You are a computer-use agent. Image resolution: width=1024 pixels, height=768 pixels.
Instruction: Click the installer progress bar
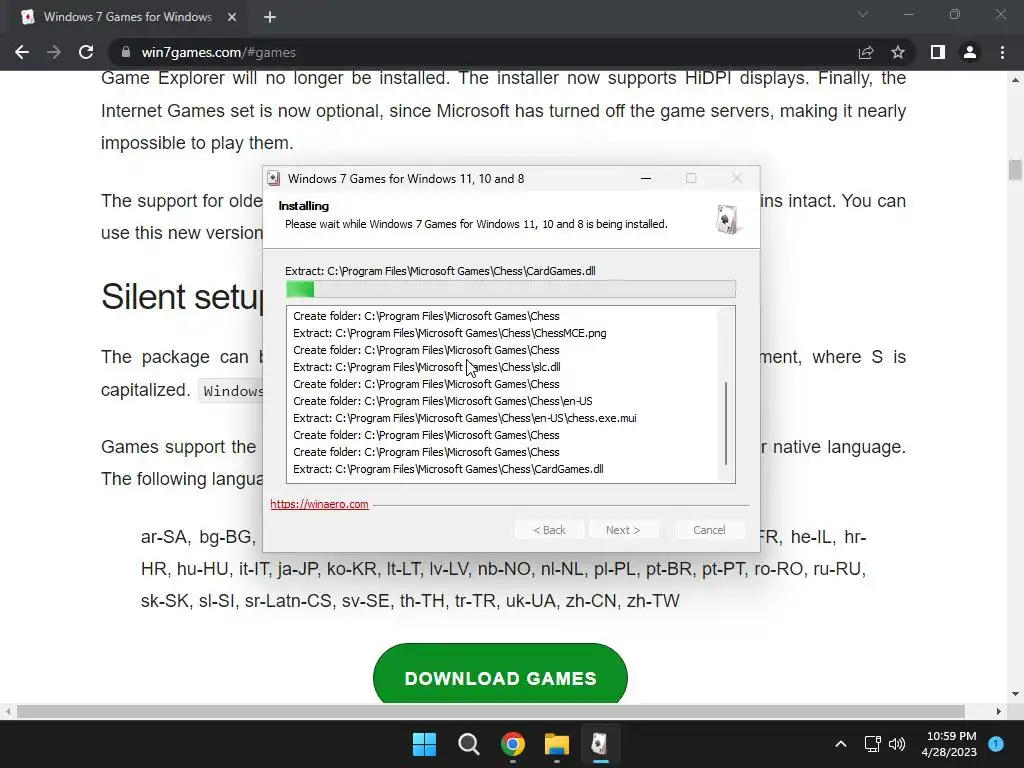511,289
